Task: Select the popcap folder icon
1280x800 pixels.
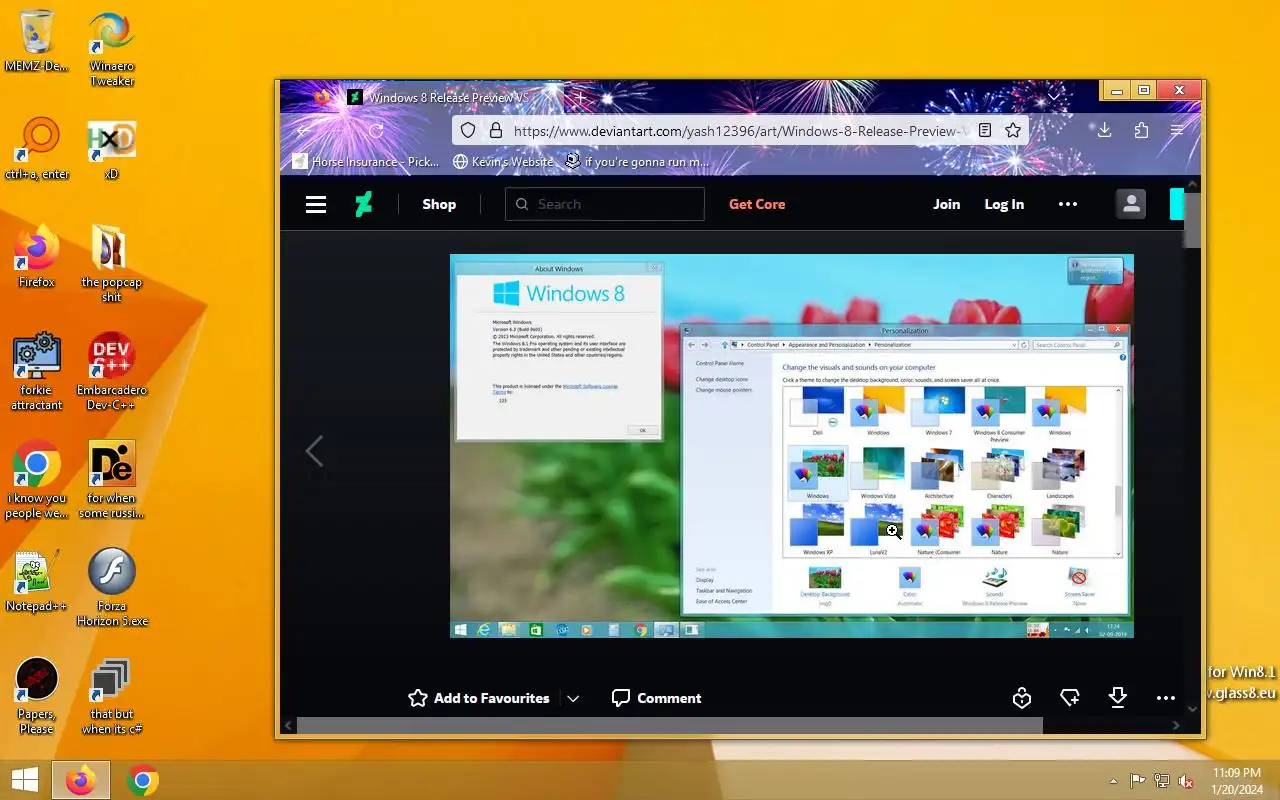Action: point(112,264)
